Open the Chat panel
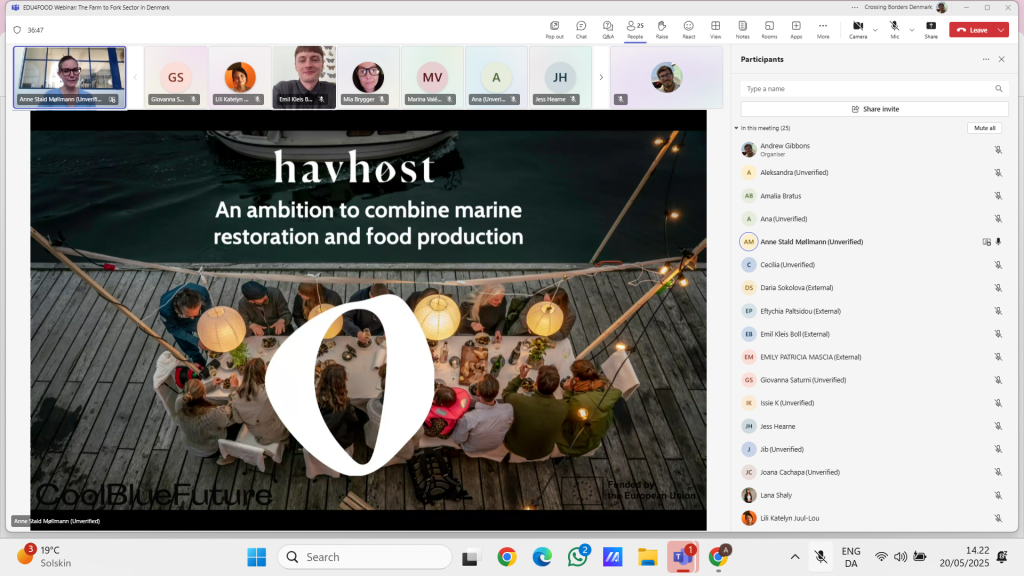This screenshot has width=1024, height=576. point(581,29)
